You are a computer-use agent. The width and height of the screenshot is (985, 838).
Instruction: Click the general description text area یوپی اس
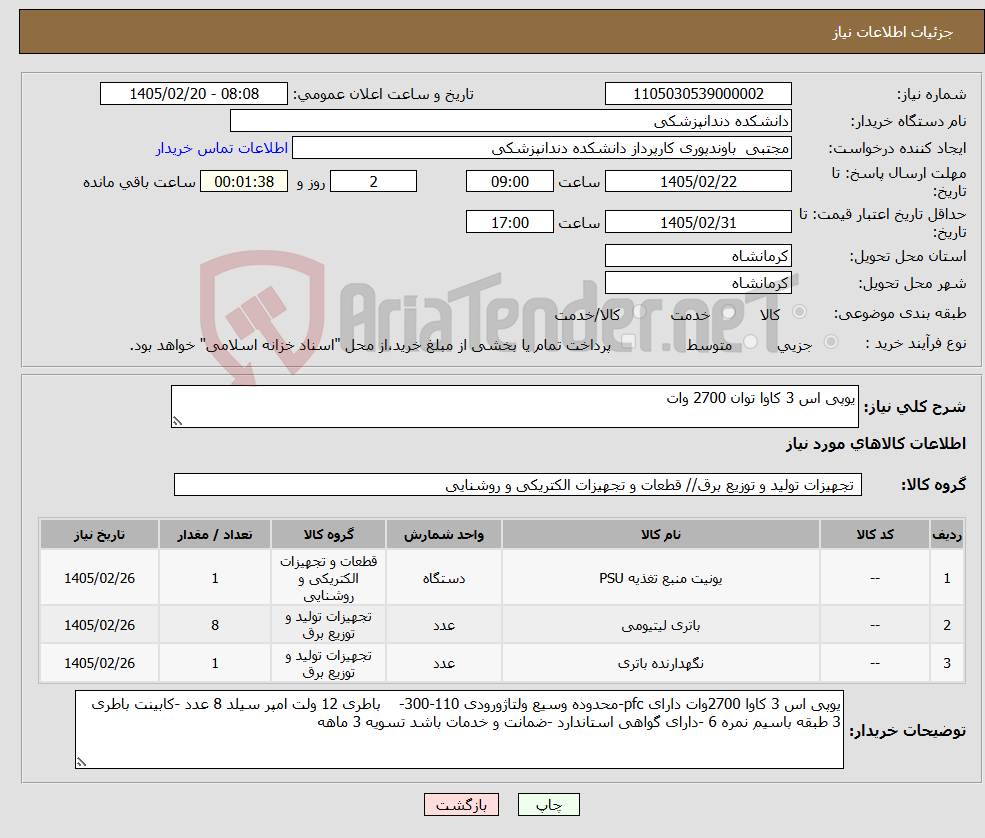pyautogui.click(x=514, y=406)
